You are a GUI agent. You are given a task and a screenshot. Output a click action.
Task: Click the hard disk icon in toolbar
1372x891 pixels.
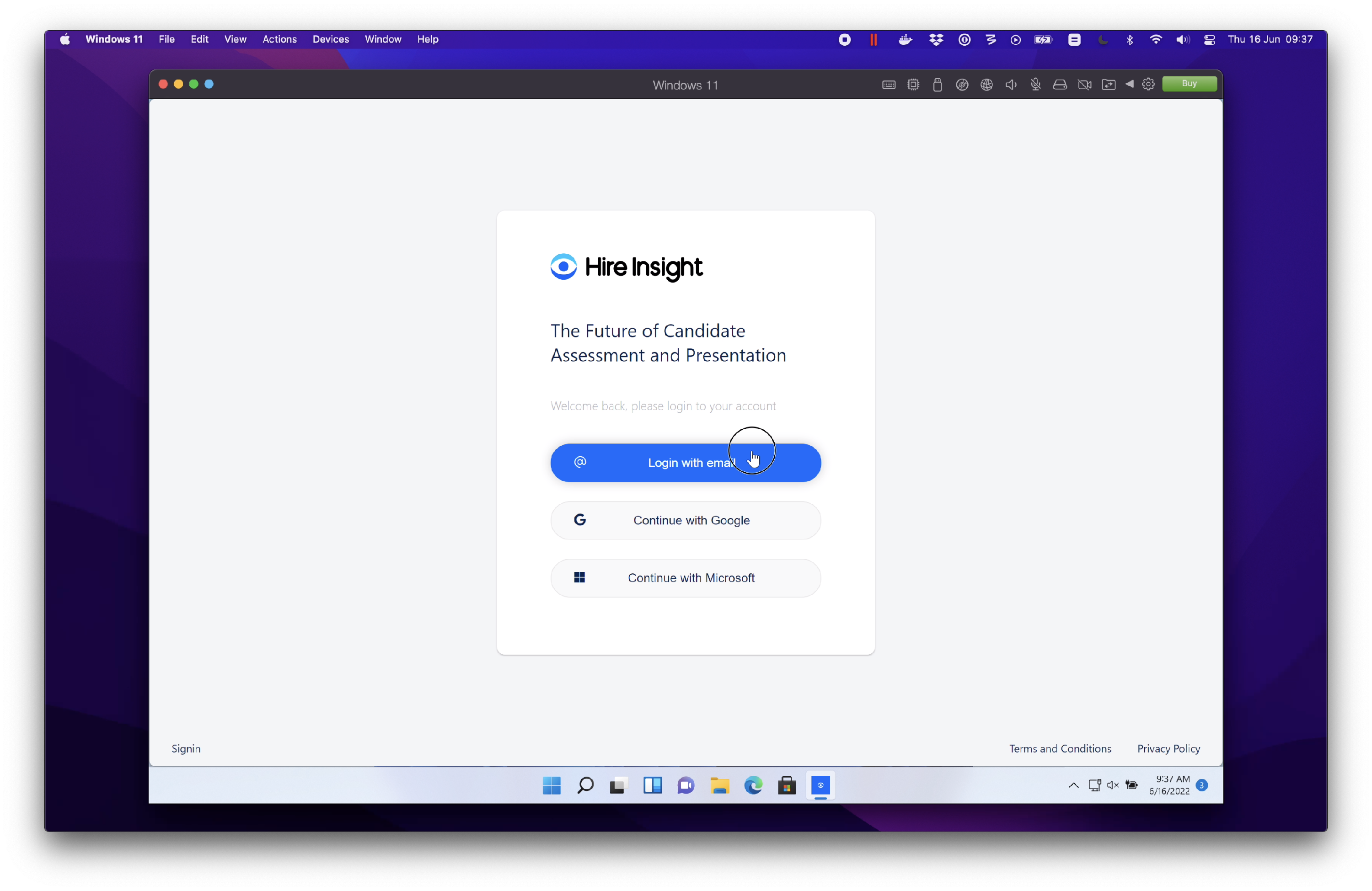pos(1060,85)
